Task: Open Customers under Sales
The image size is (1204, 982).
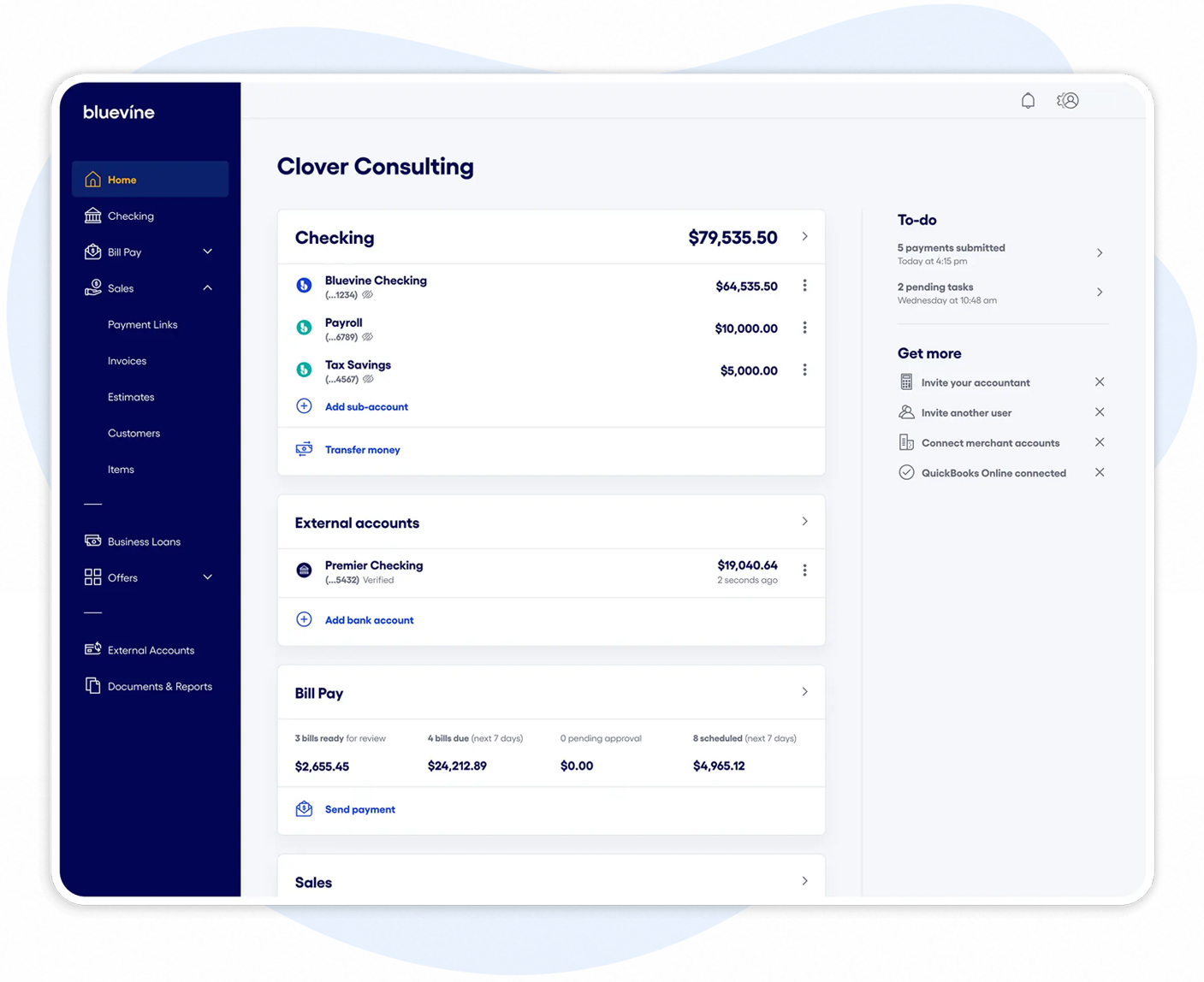Action: pos(133,433)
